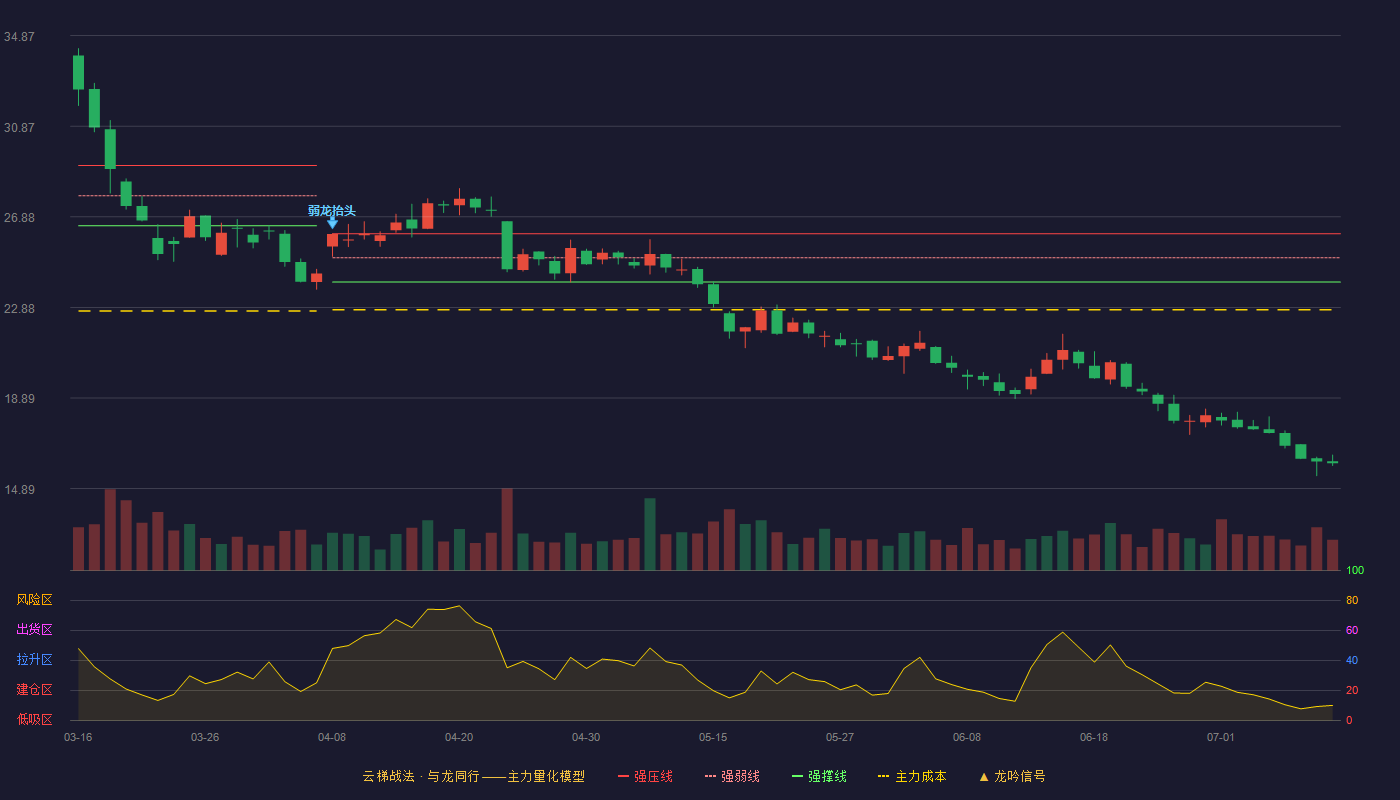Click the 18.89 price axis label
The image size is (1400, 800).
click(x=19, y=399)
